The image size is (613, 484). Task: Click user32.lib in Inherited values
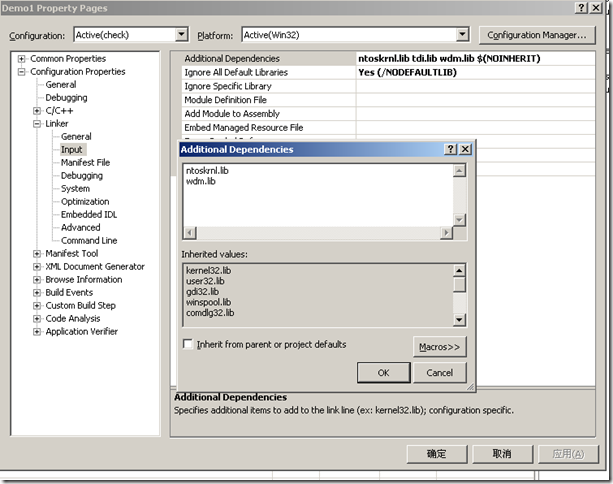pos(205,281)
